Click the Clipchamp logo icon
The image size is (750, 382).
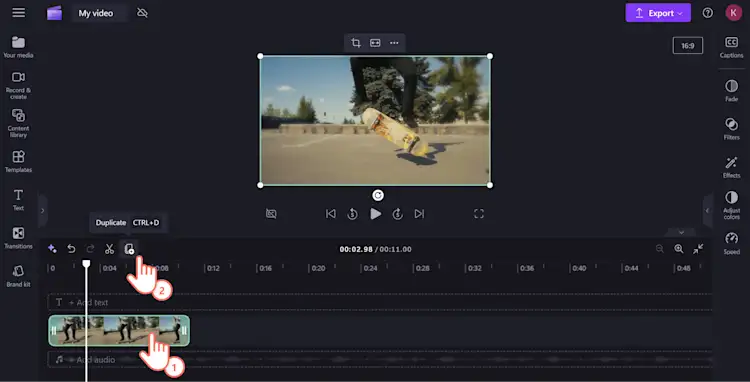coord(54,13)
